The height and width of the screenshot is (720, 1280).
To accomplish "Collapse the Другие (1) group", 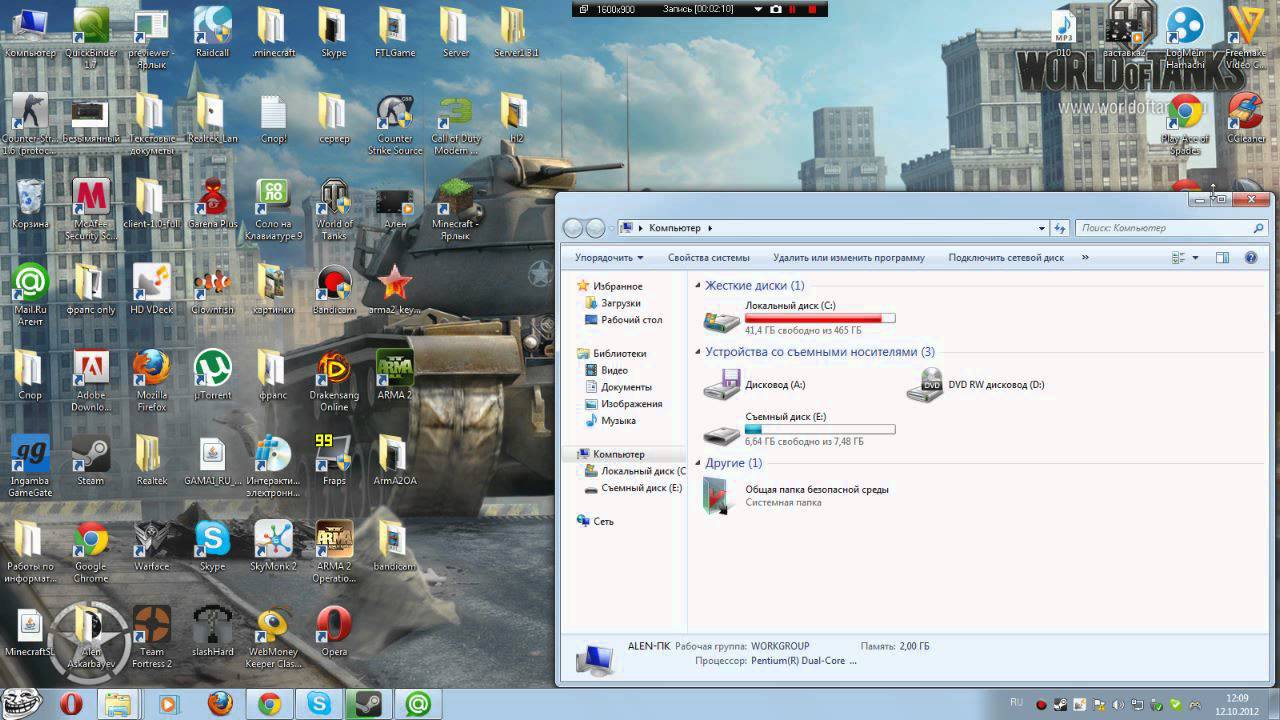I will (x=699, y=463).
